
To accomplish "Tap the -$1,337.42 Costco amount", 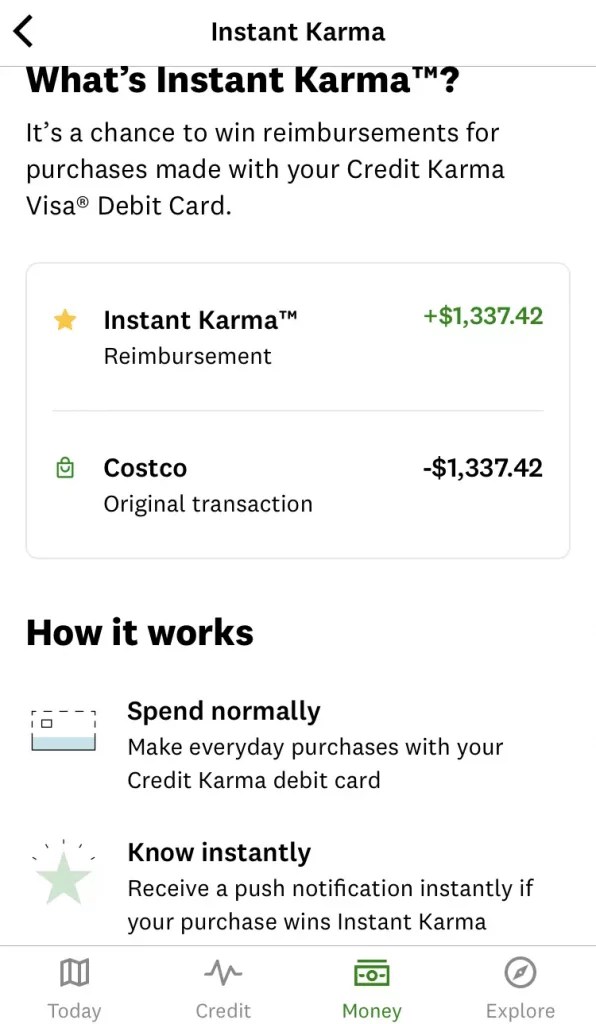I will pos(482,467).
